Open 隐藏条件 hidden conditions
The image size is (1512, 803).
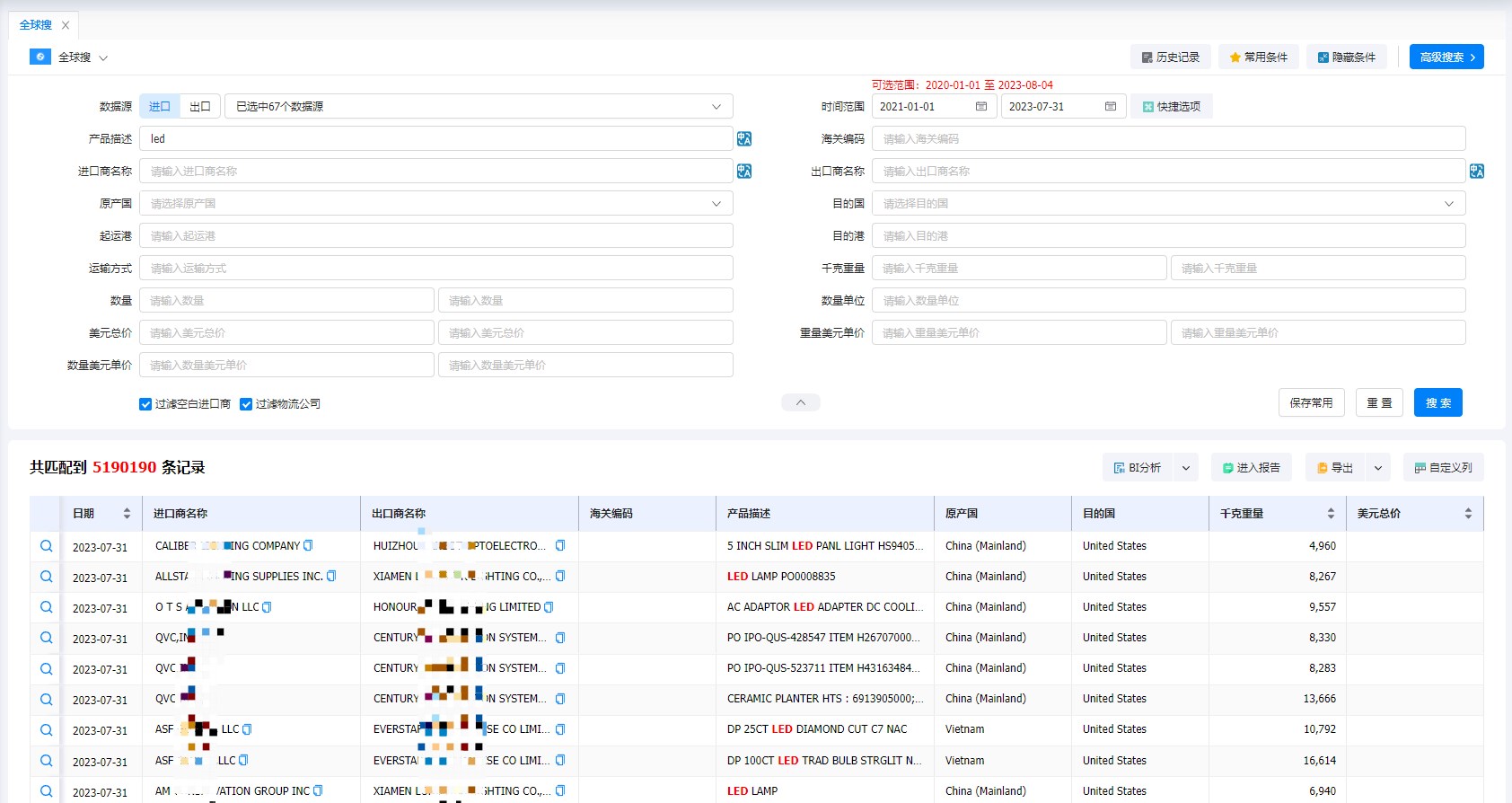1347,57
